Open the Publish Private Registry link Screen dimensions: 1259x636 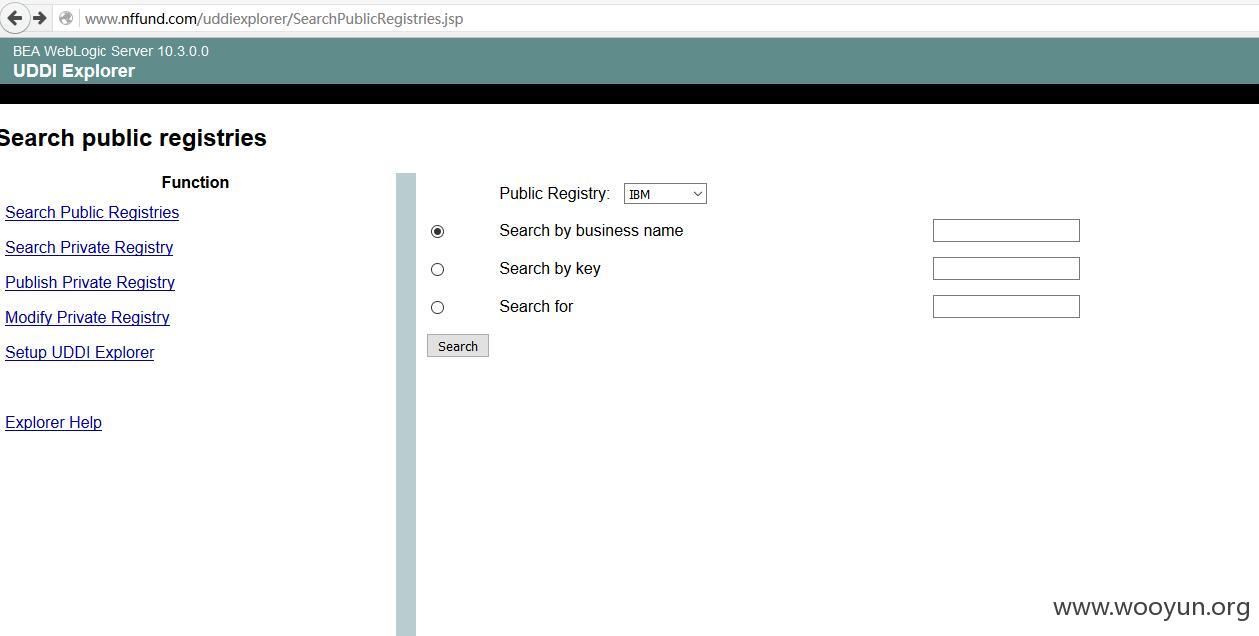click(90, 282)
